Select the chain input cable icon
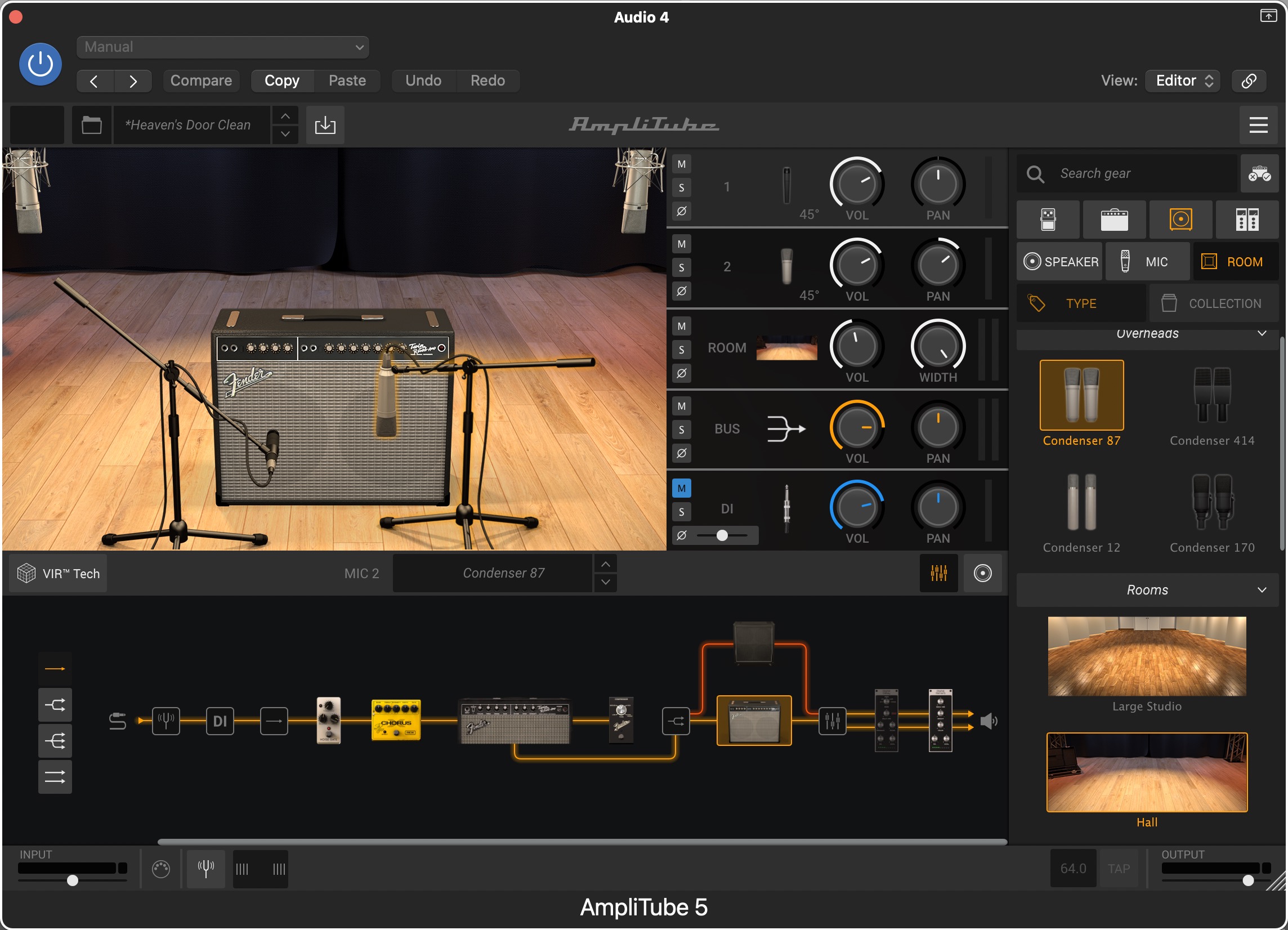Screen dimensions: 1288x930 (x=117, y=721)
